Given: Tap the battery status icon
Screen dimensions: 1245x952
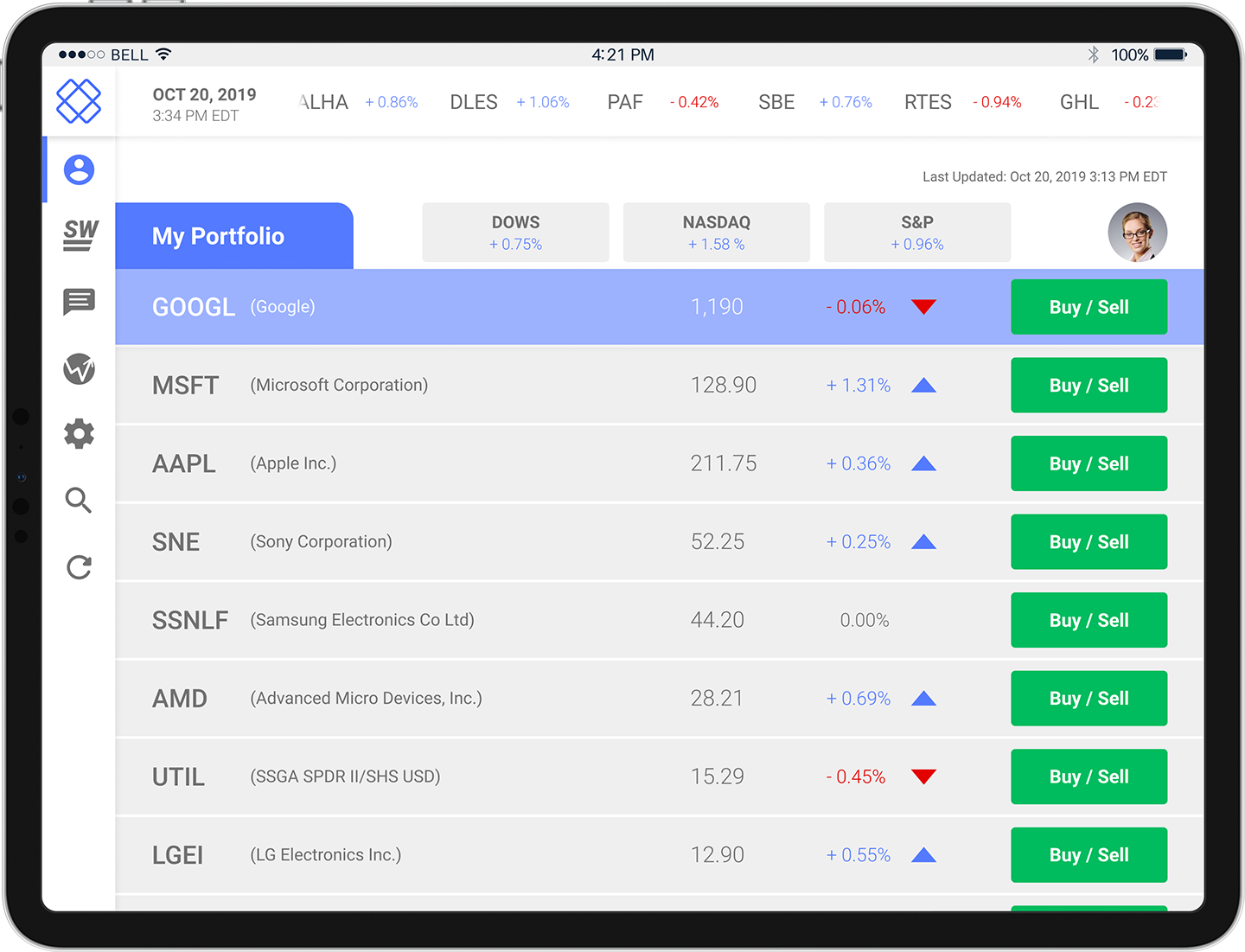Looking at the screenshot, I should click(x=1171, y=54).
